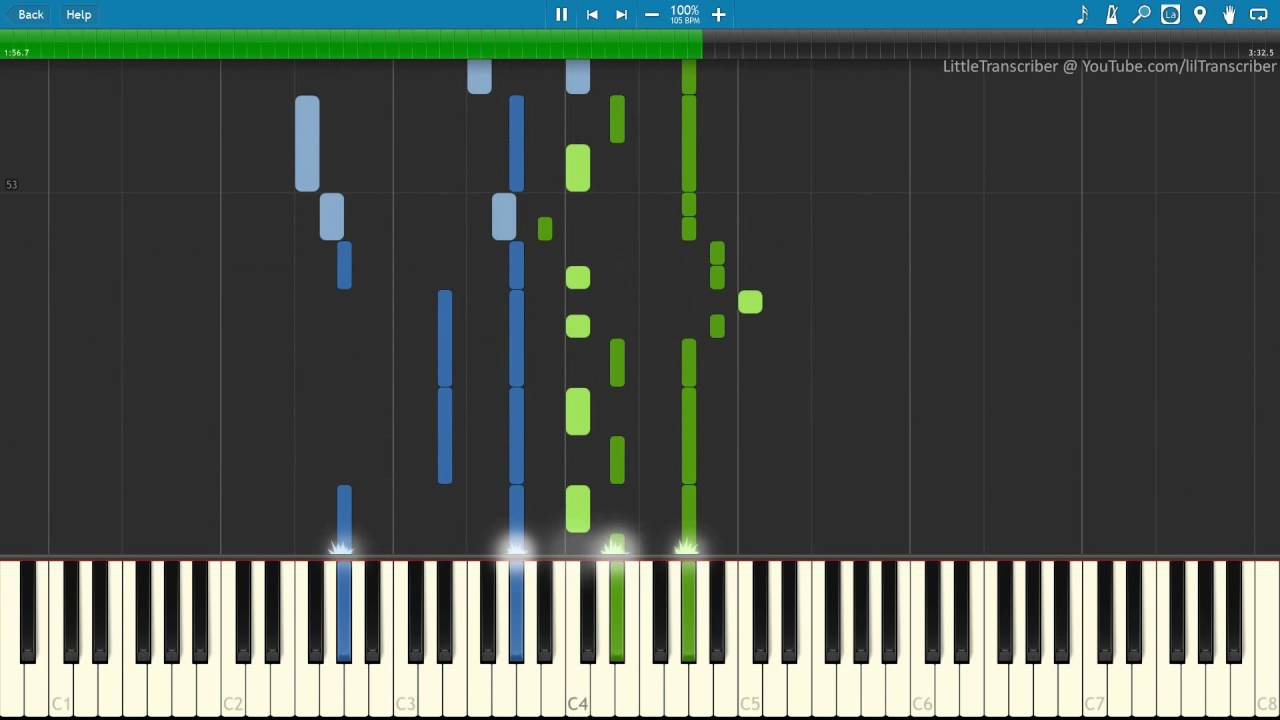The height and width of the screenshot is (720, 1280).
Task: Click the first green lit key after C4
Action: 617,610
